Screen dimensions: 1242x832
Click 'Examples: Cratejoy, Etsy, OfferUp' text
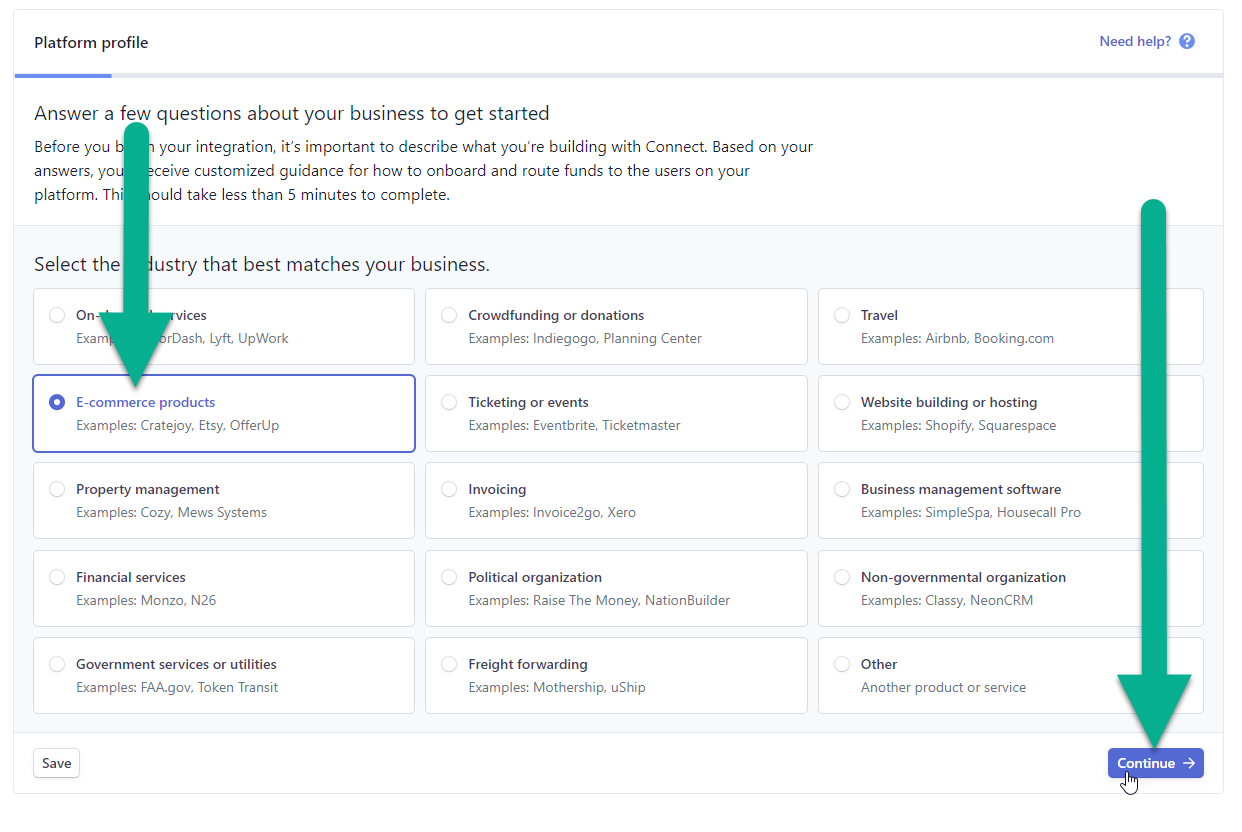(x=178, y=425)
